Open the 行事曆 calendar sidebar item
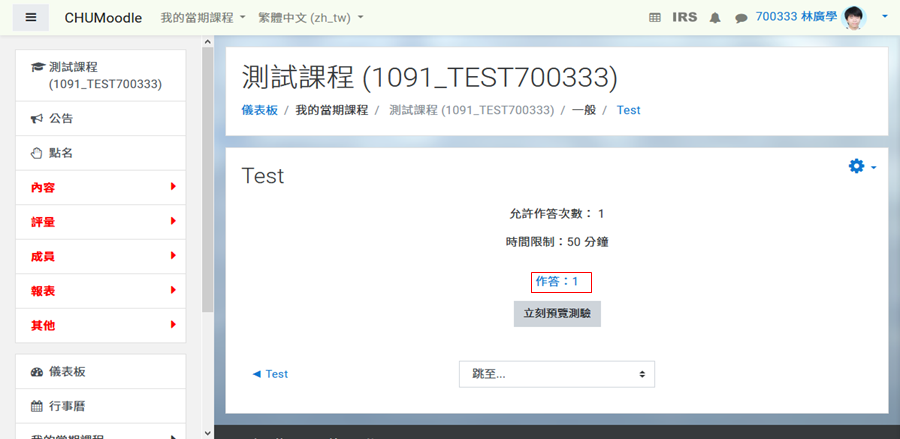Screen dimensions: 900x439 coord(100,406)
